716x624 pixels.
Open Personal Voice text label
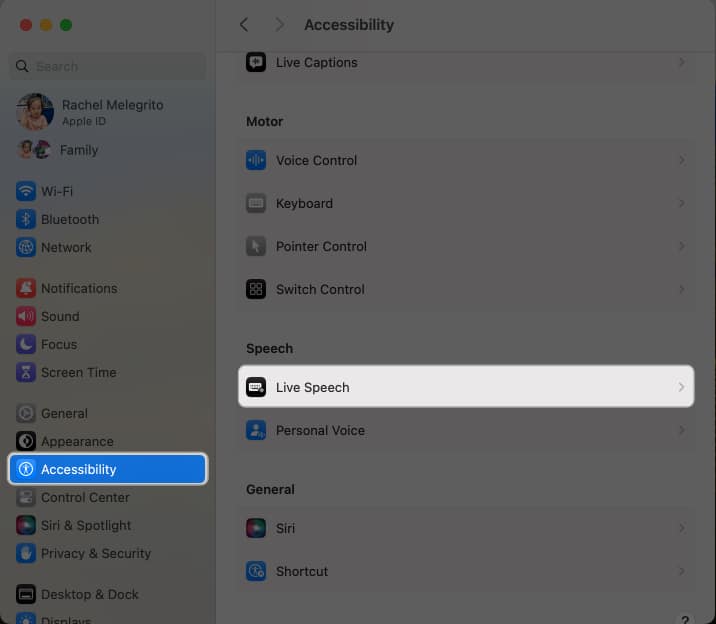(x=320, y=430)
